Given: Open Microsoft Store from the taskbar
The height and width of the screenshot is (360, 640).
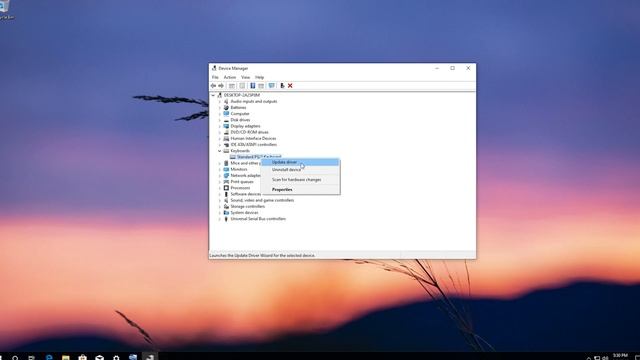Looking at the screenshot, I should pos(83,358).
